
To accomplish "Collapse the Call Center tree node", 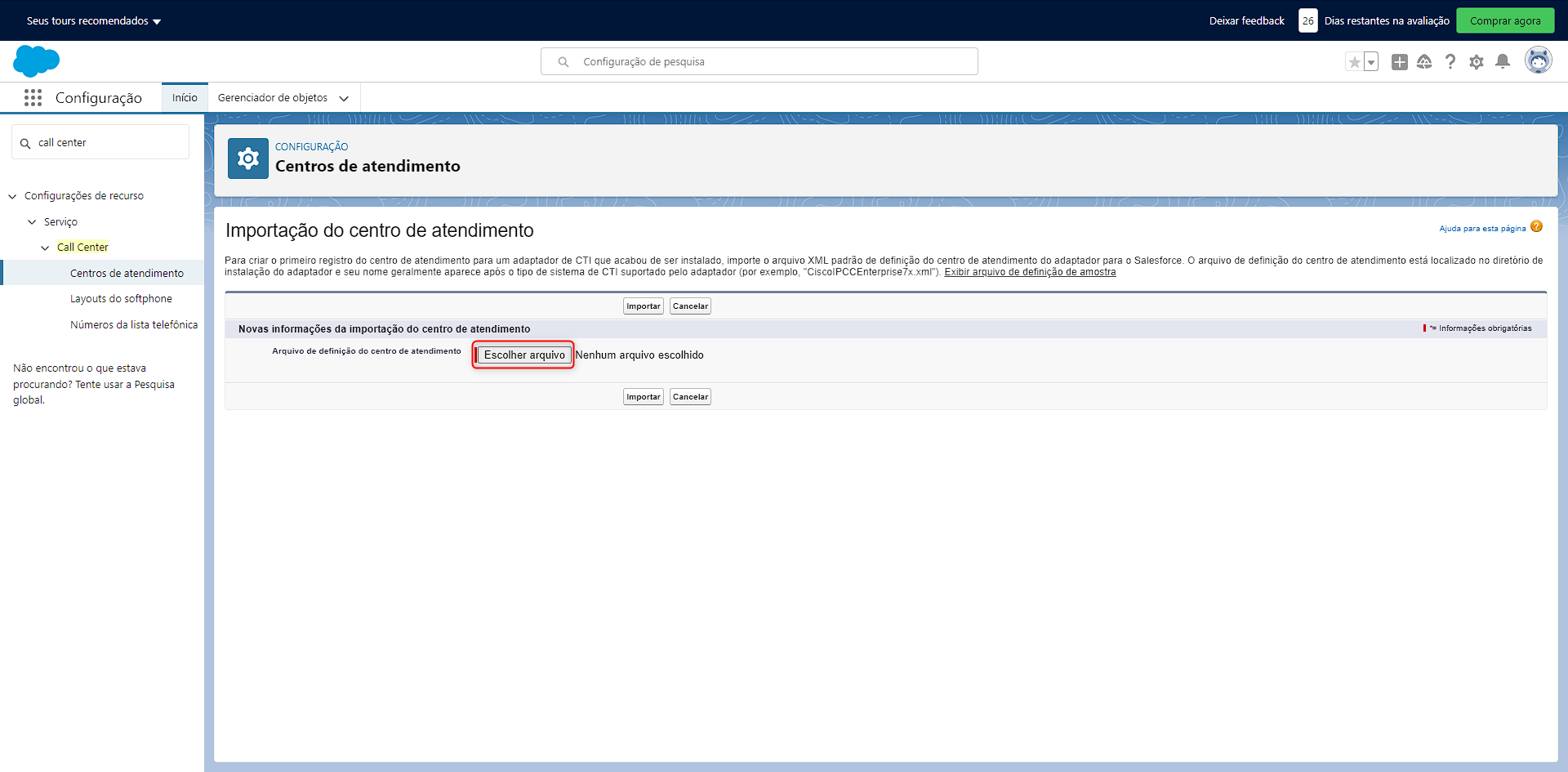I will [45, 248].
